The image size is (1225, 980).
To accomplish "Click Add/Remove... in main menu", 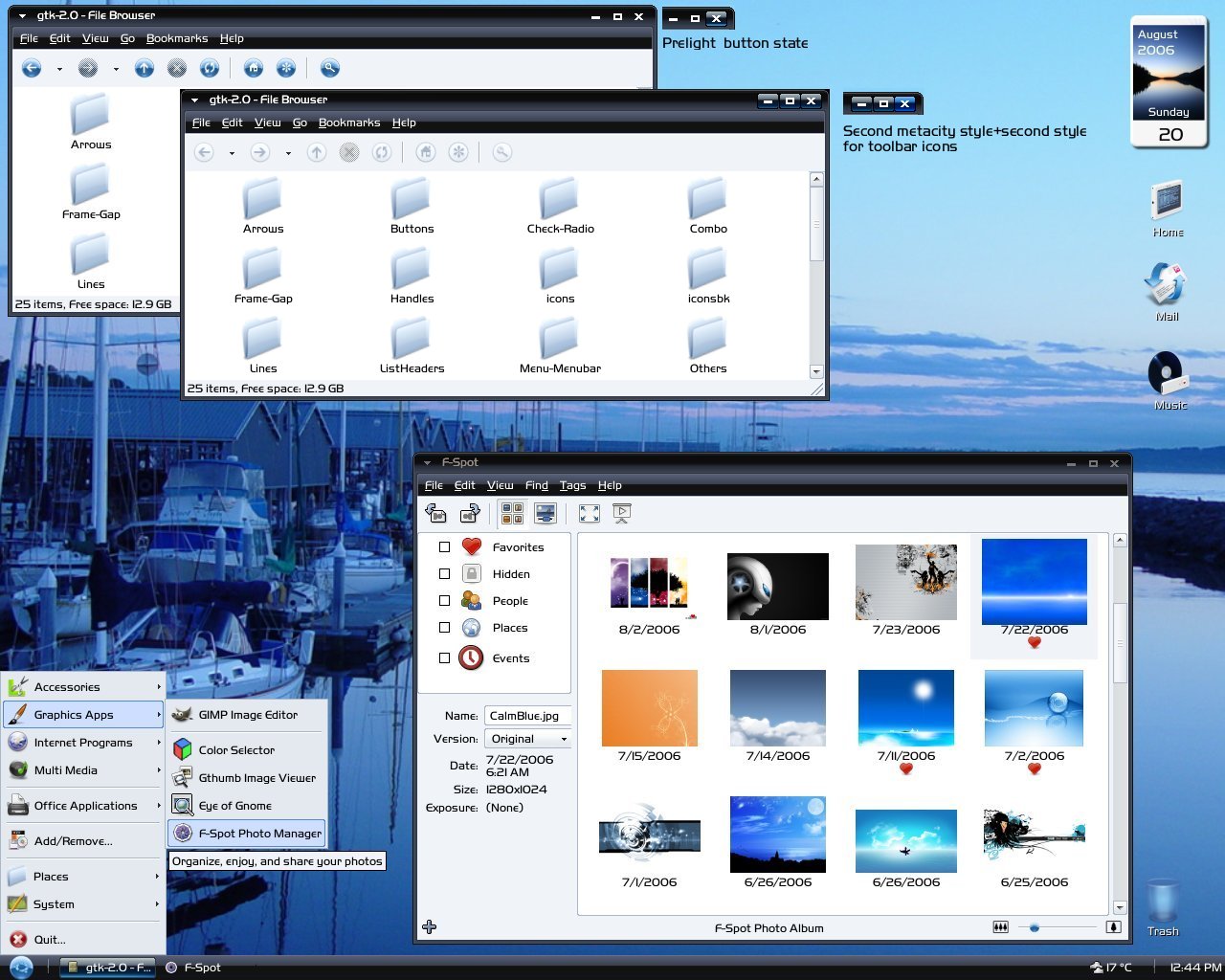I will tap(83, 840).
